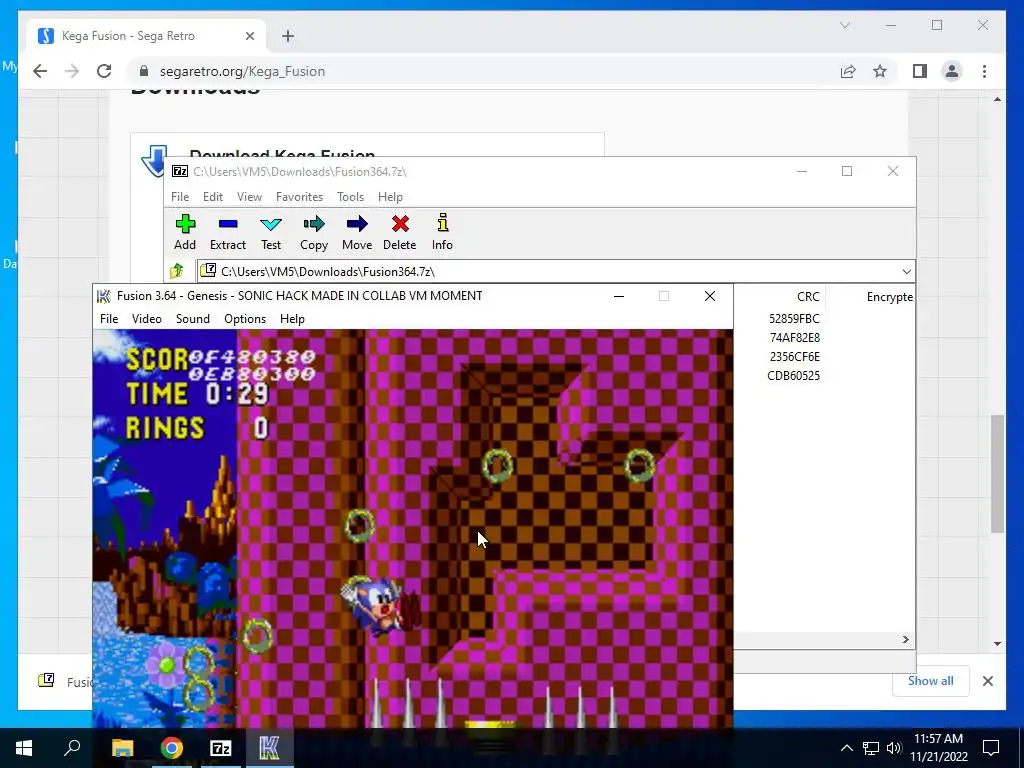Open the Fusion File menu
The width and height of the screenshot is (1024, 768).
point(109,319)
